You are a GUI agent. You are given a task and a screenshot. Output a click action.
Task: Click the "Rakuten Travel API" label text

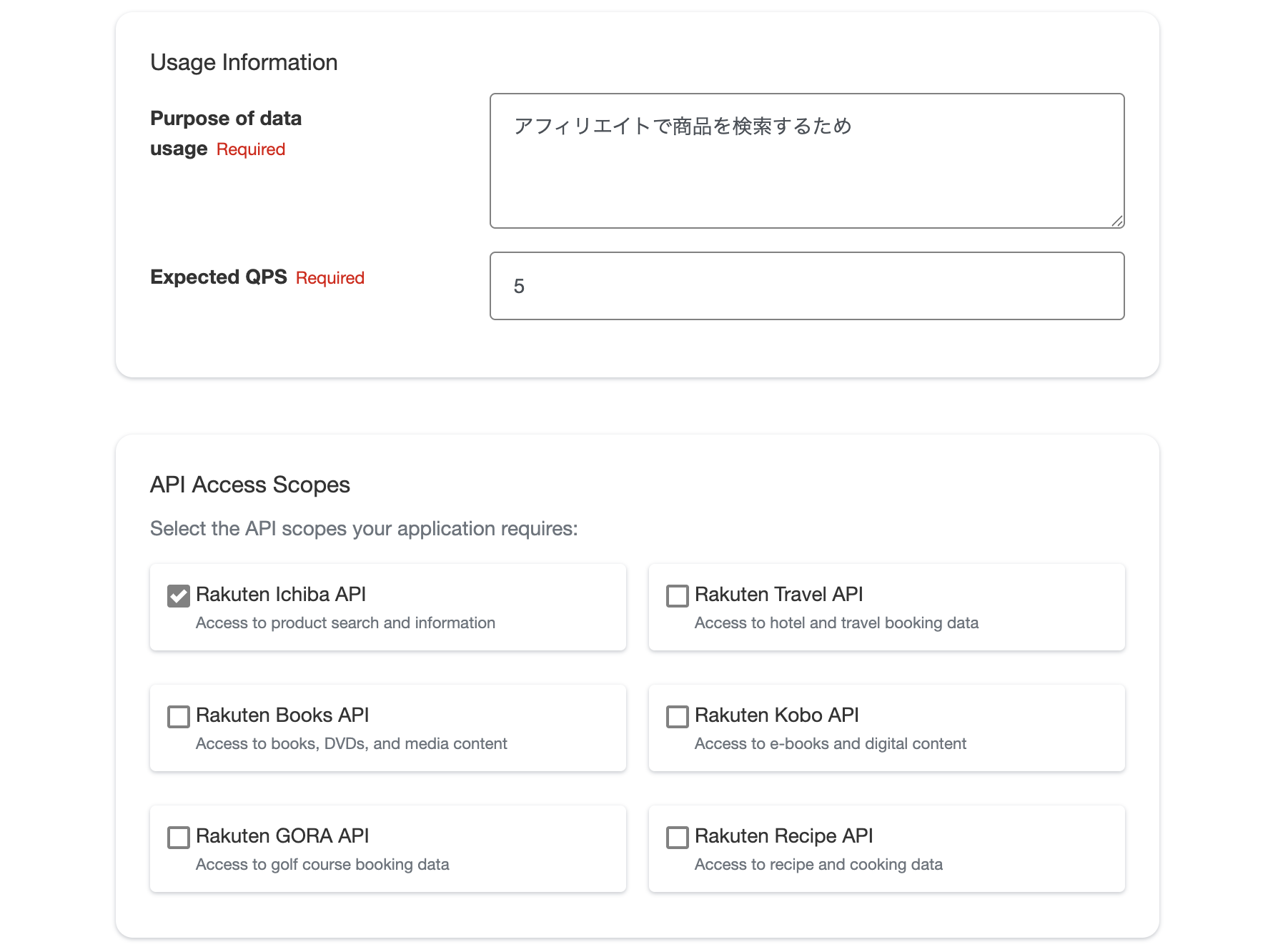[x=778, y=594]
